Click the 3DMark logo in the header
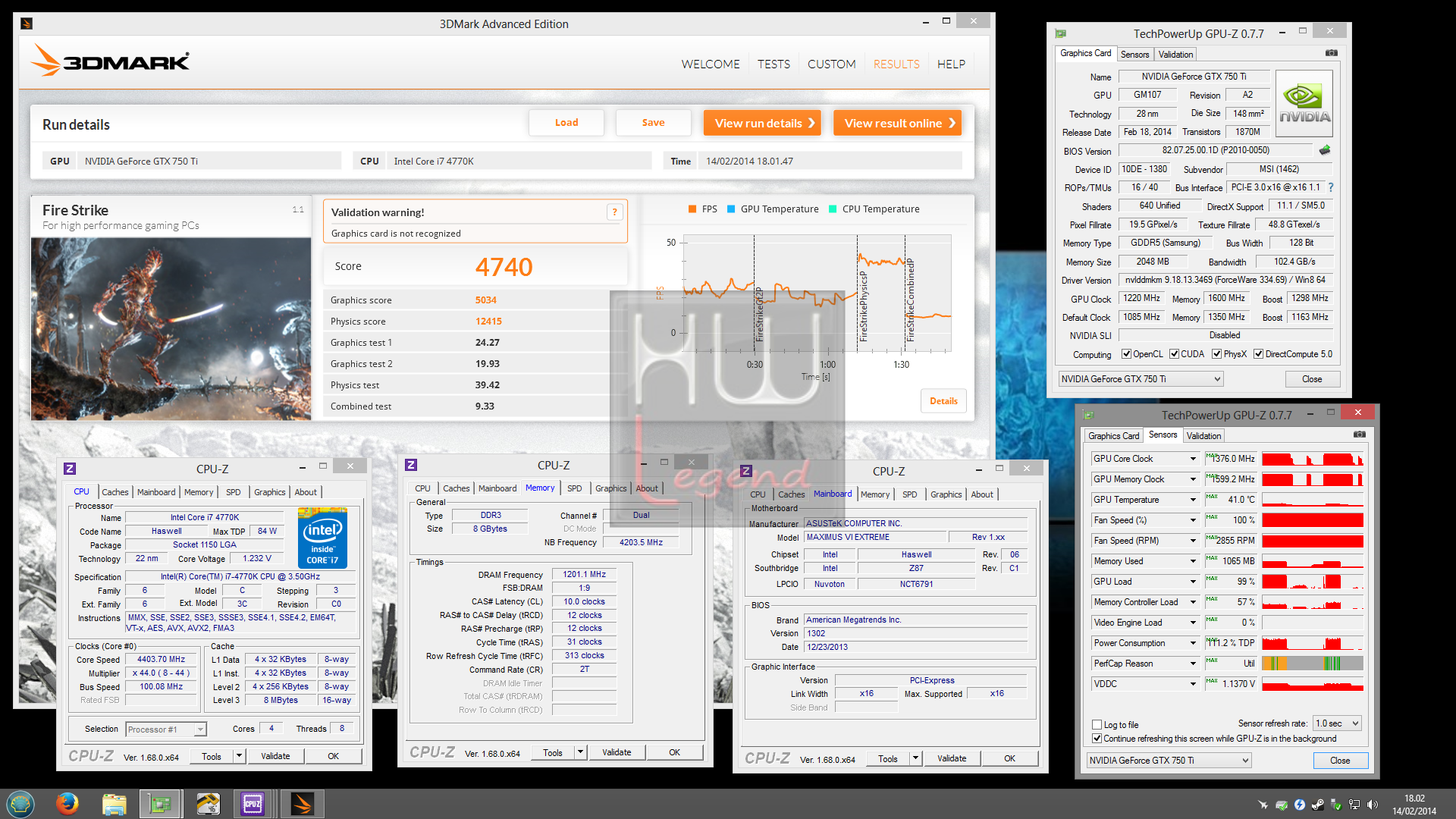Screen dimensions: 1456x819 [110, 60]
